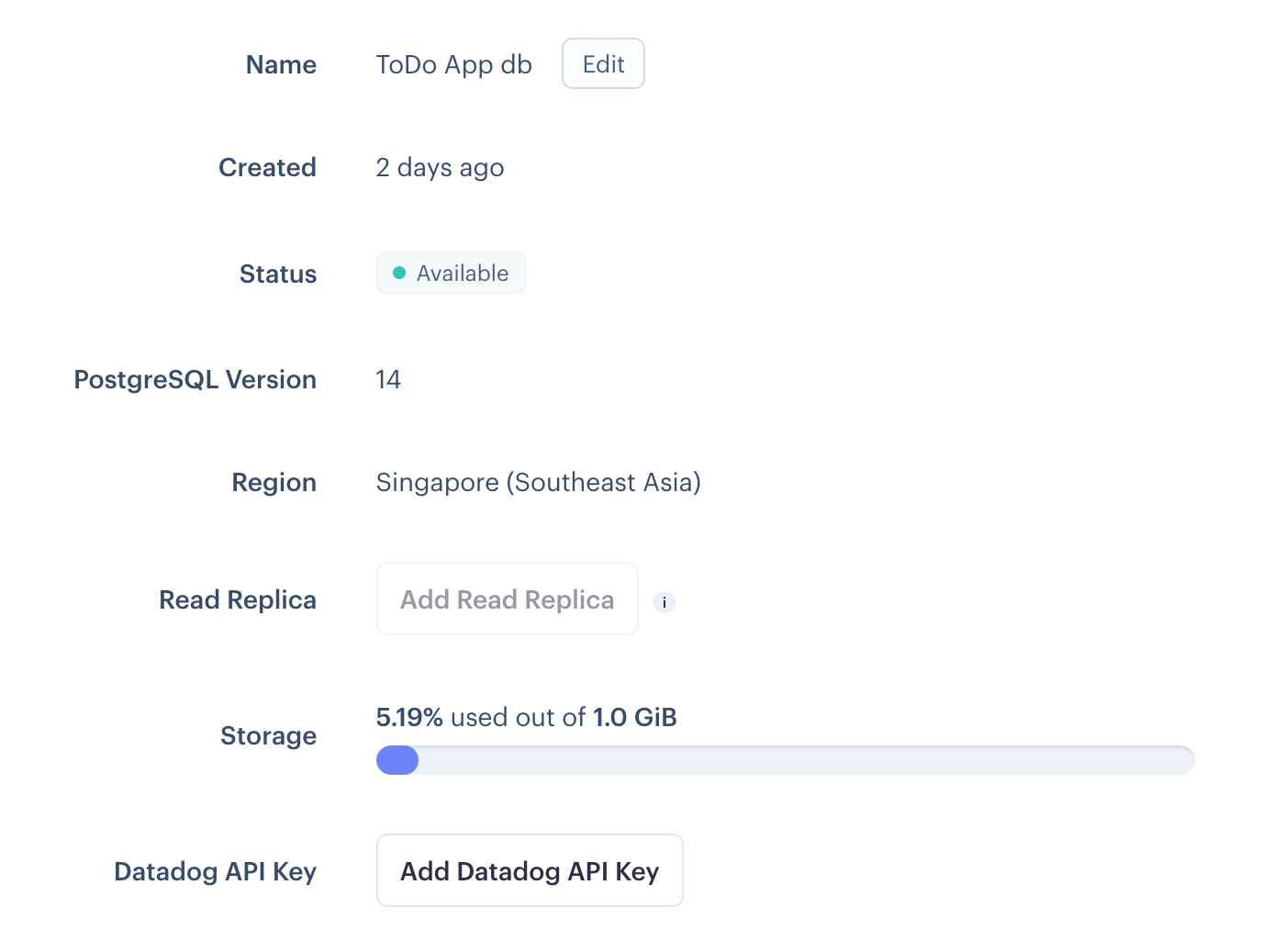The image size is (1273, 952).
Task: Select the version number 14
Action: point(388,380)
